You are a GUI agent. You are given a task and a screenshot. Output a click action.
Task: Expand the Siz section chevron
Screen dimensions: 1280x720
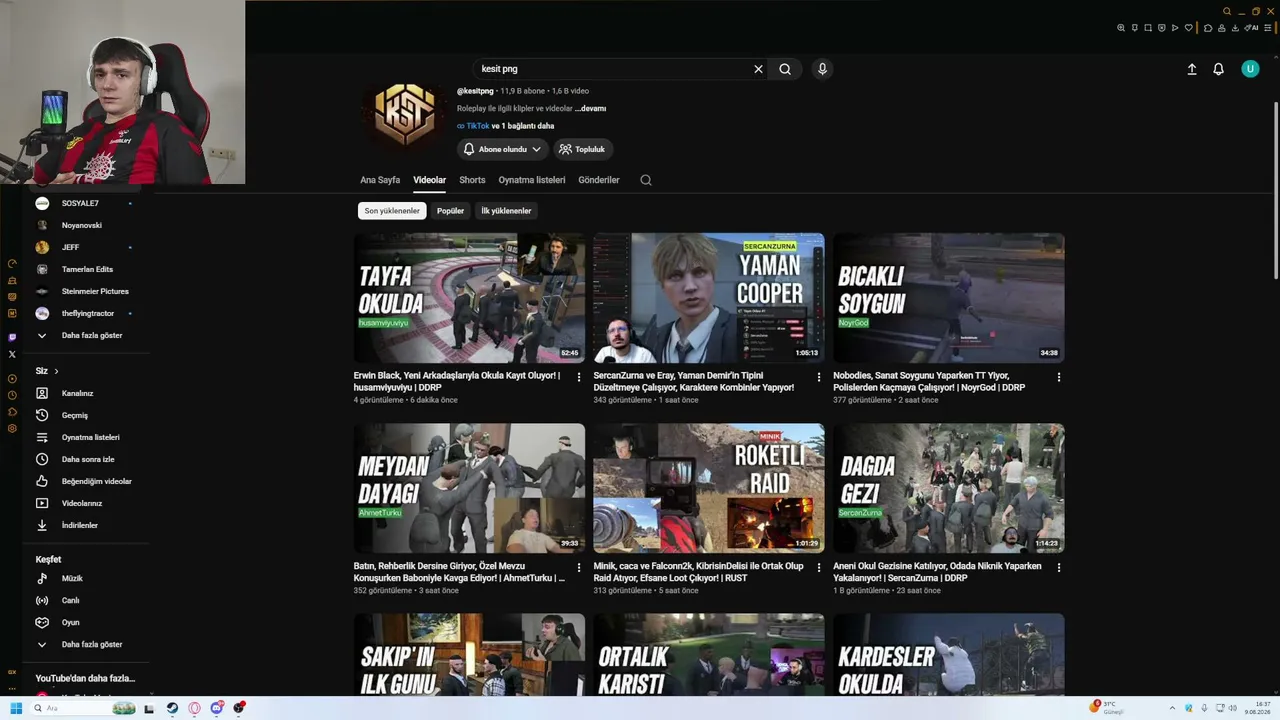coord(56,371)
